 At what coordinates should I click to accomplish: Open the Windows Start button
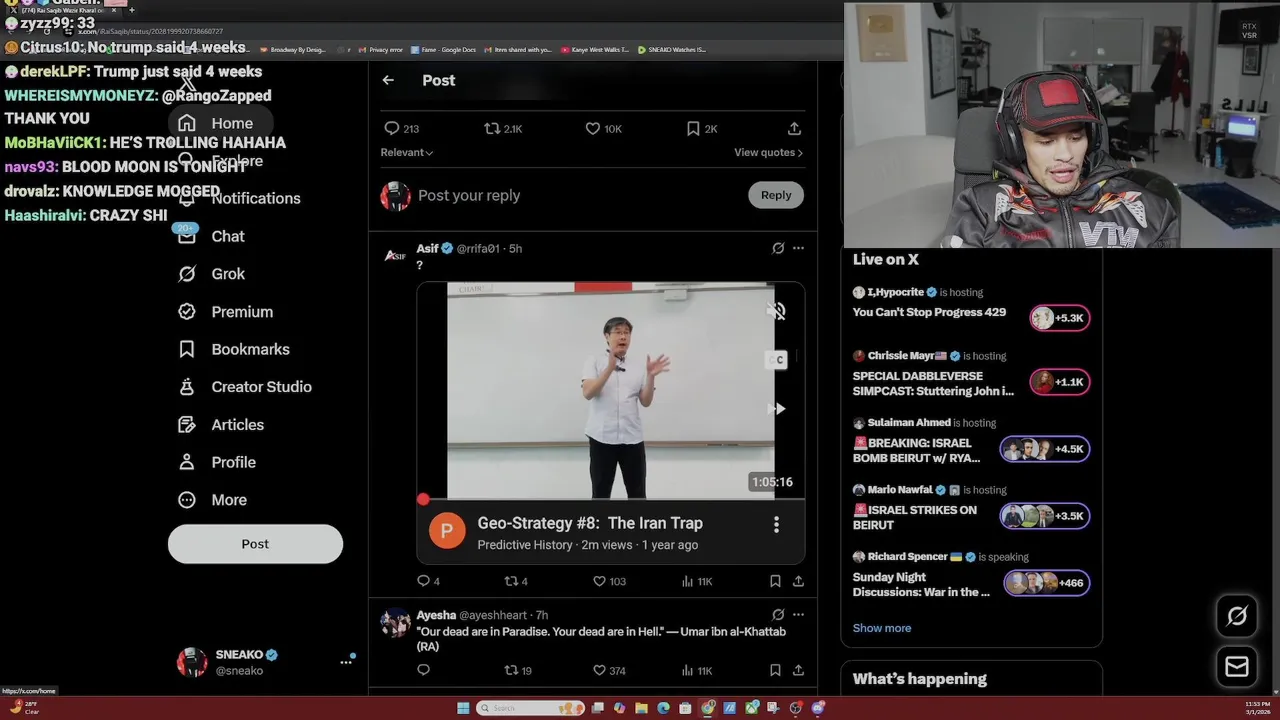pos(463,708)
